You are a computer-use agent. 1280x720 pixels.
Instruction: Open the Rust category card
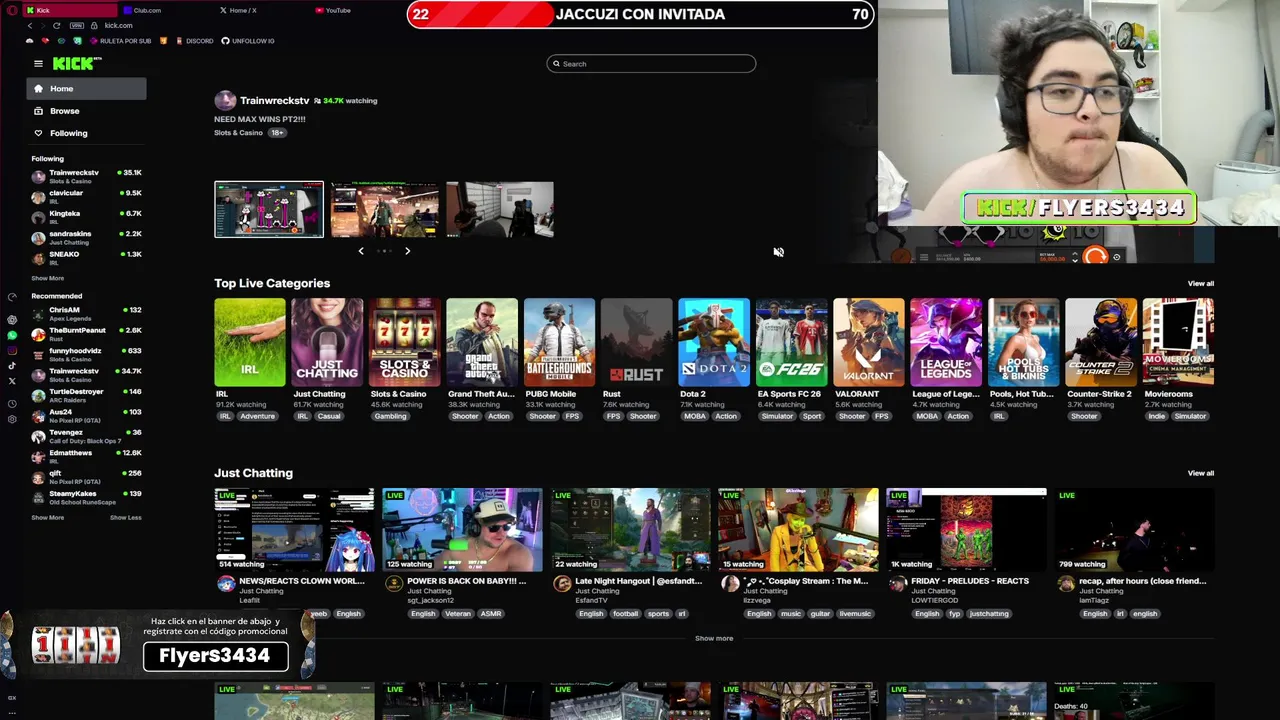click(x=637, y=342)
